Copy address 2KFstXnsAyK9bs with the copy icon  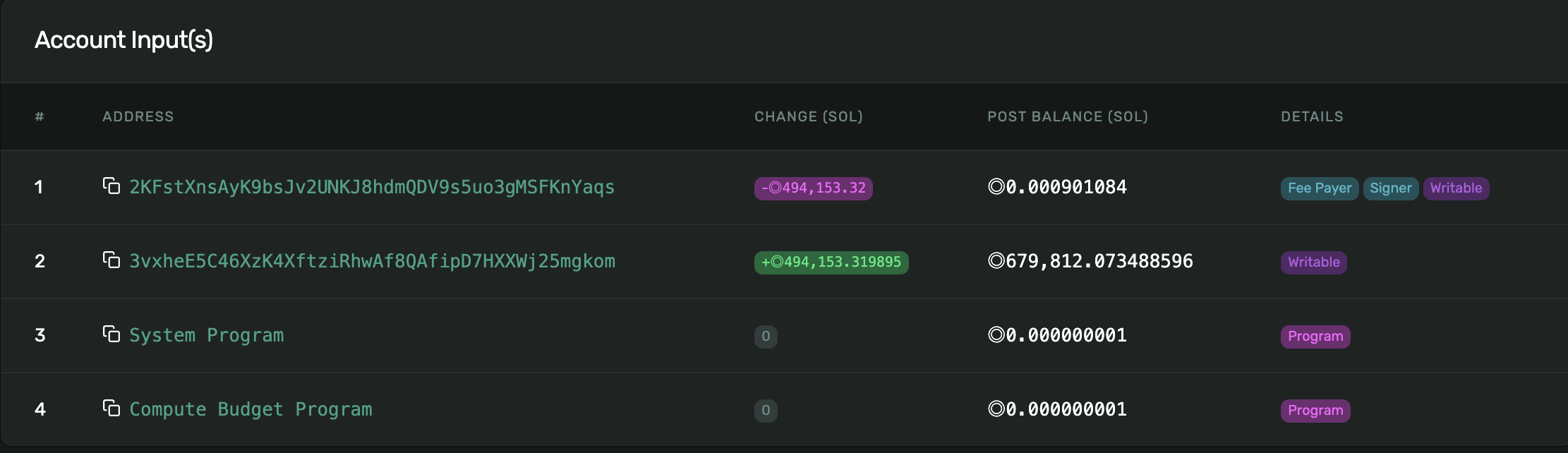coord(111,186)
